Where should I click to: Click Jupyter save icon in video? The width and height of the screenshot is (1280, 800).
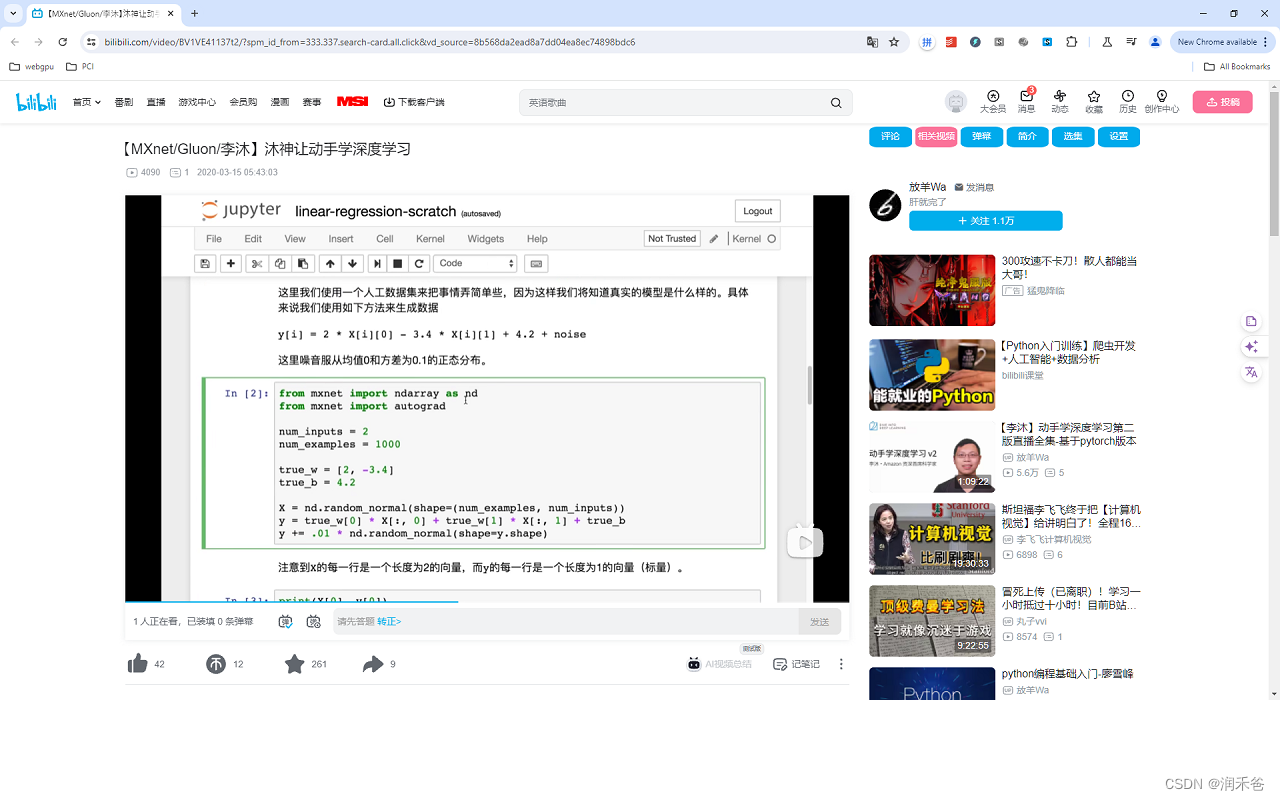205,263
